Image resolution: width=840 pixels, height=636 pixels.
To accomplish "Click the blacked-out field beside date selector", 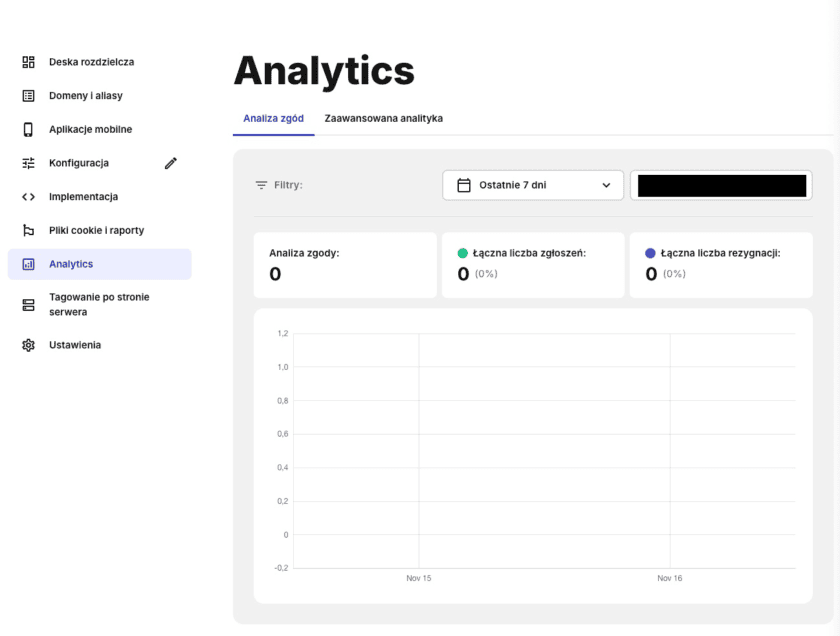I will (721, 185).
